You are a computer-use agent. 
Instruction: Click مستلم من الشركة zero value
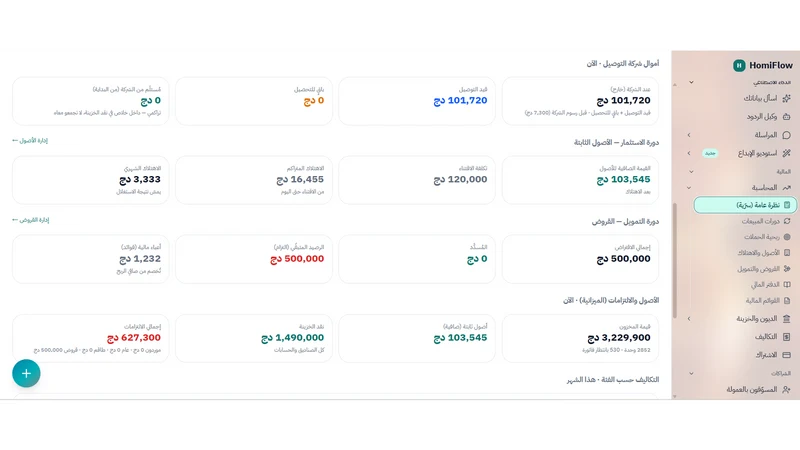(x=151, y=101)
